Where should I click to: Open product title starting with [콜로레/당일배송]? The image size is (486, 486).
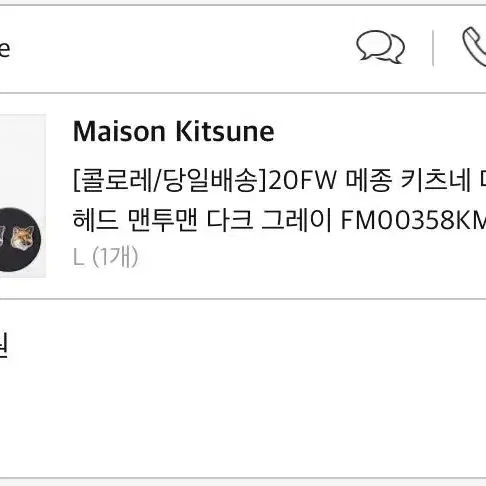coord(279,180)
